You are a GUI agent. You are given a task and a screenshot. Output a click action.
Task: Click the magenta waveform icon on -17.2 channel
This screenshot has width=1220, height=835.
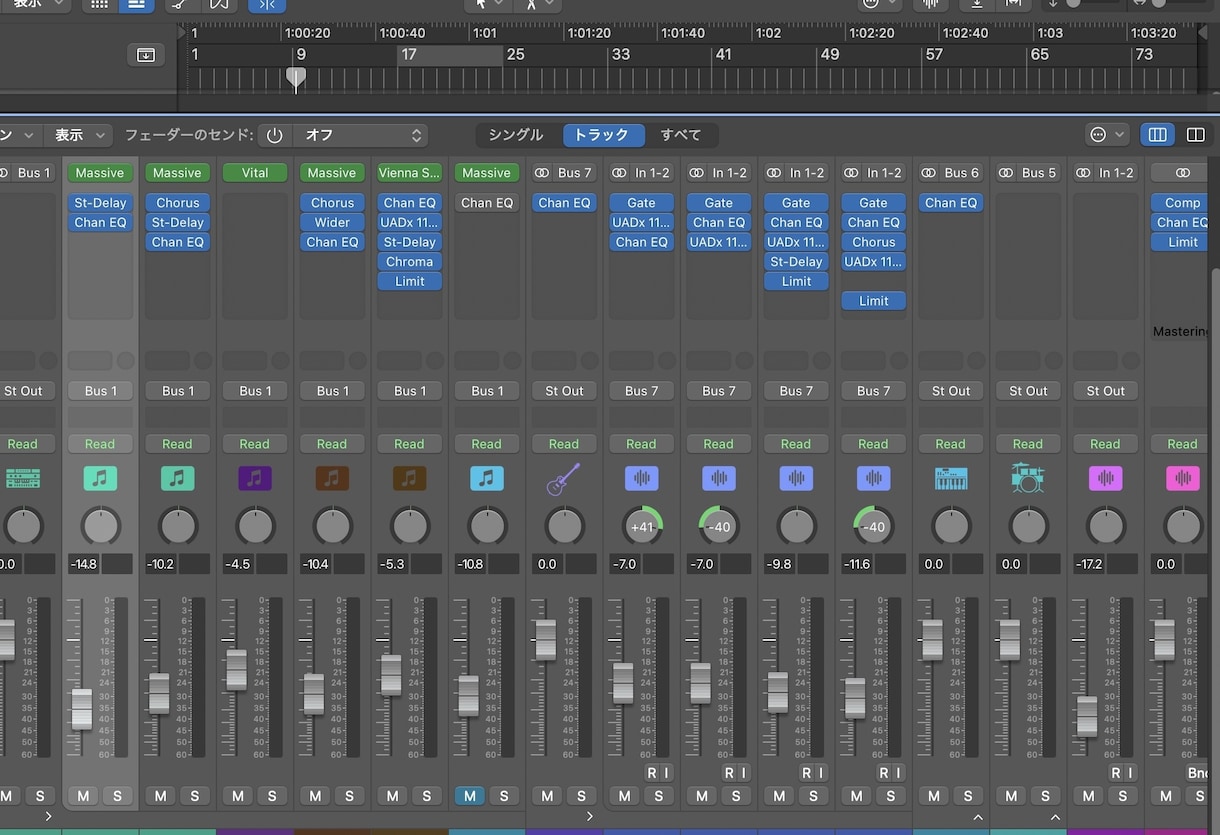(1105, 479)
